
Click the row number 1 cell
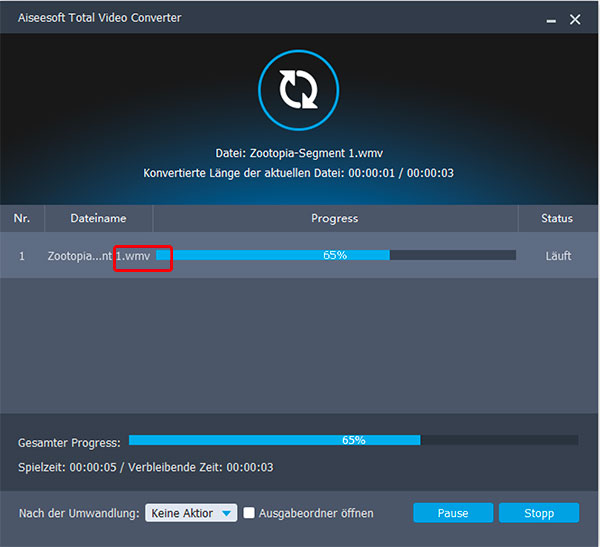[x=22, y=256]
